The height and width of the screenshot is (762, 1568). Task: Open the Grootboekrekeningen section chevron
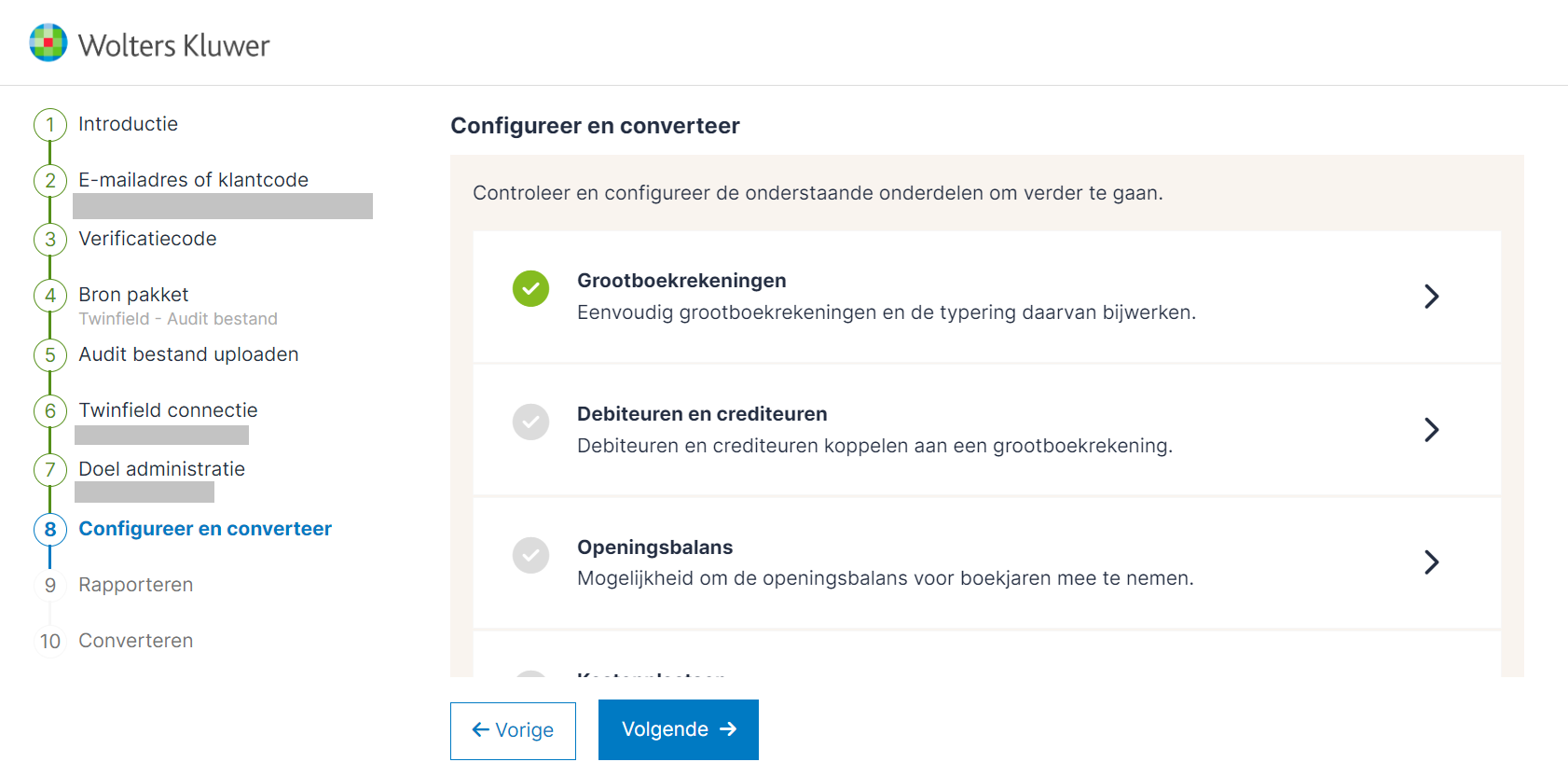point(1432,297)
